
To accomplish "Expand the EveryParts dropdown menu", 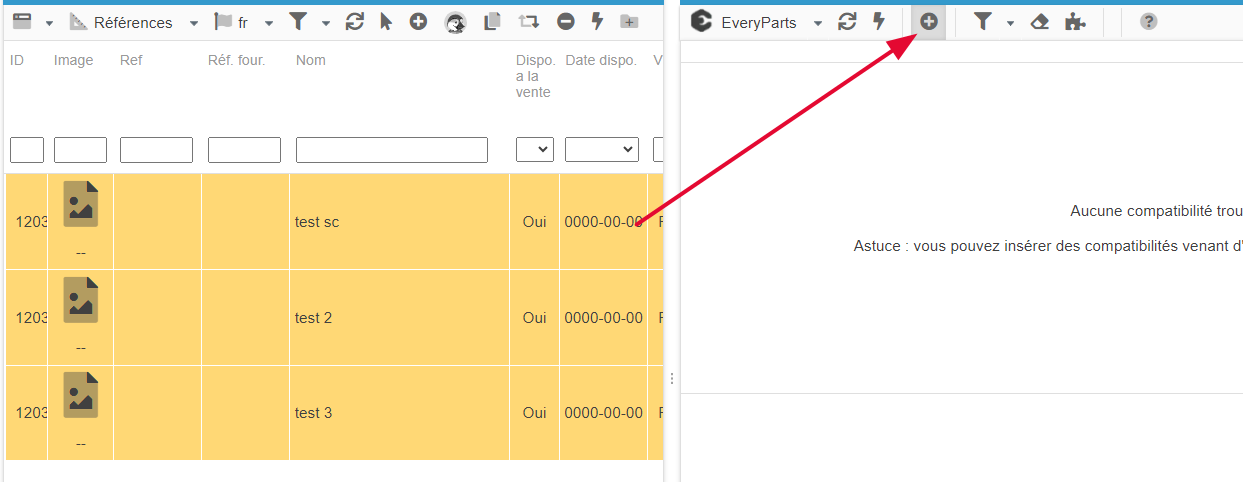I will 817,23.
